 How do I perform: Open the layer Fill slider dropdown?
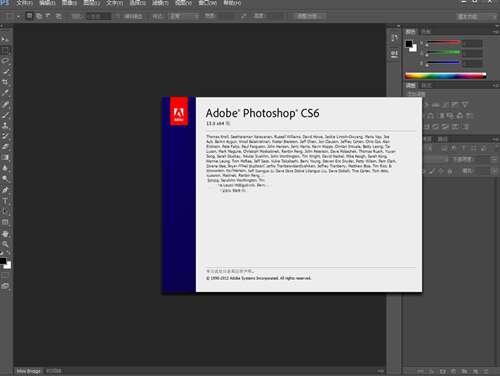click(x=495, y=171)
